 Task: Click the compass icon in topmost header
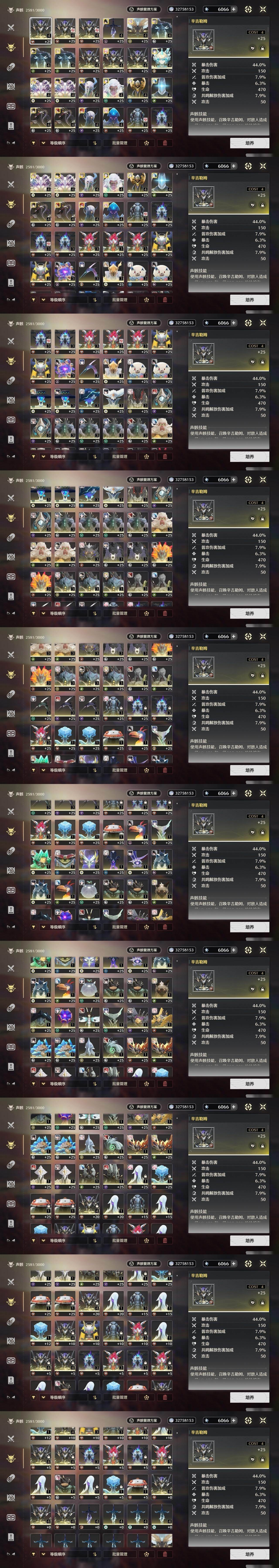tap(248, 9)
